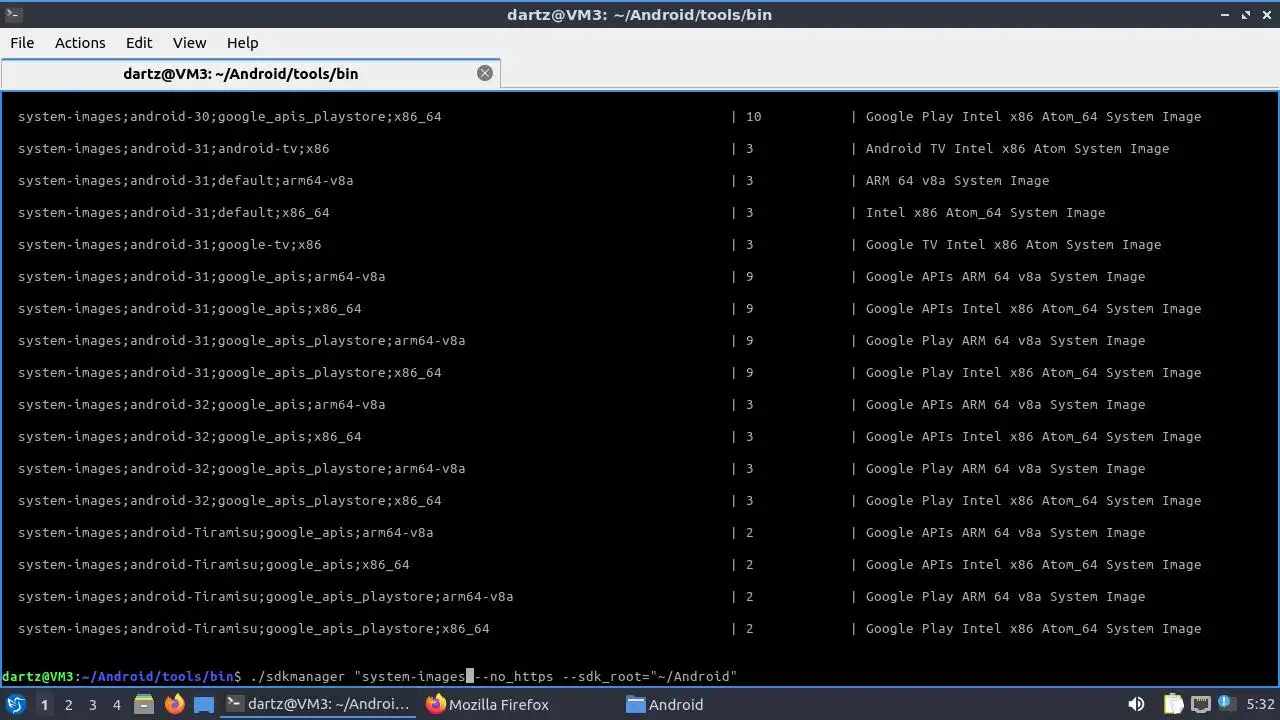Open the Help menu
1280x720 pixels.
[242, 43]
